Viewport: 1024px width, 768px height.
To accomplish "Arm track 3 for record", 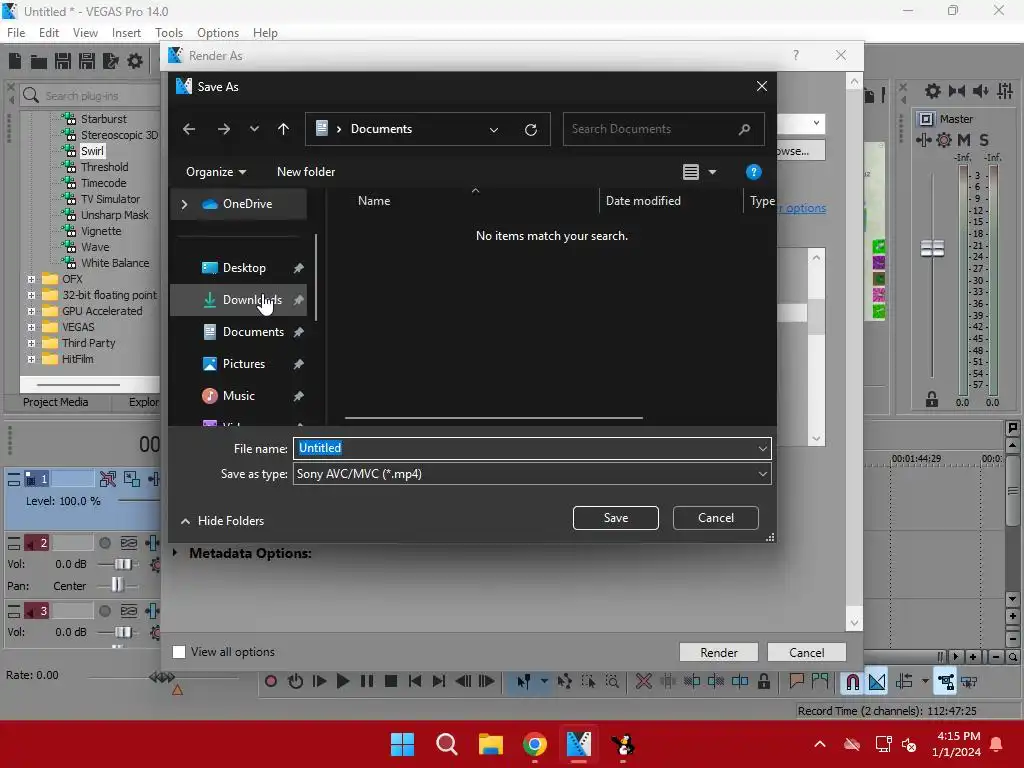I will [x=104, y=611].
